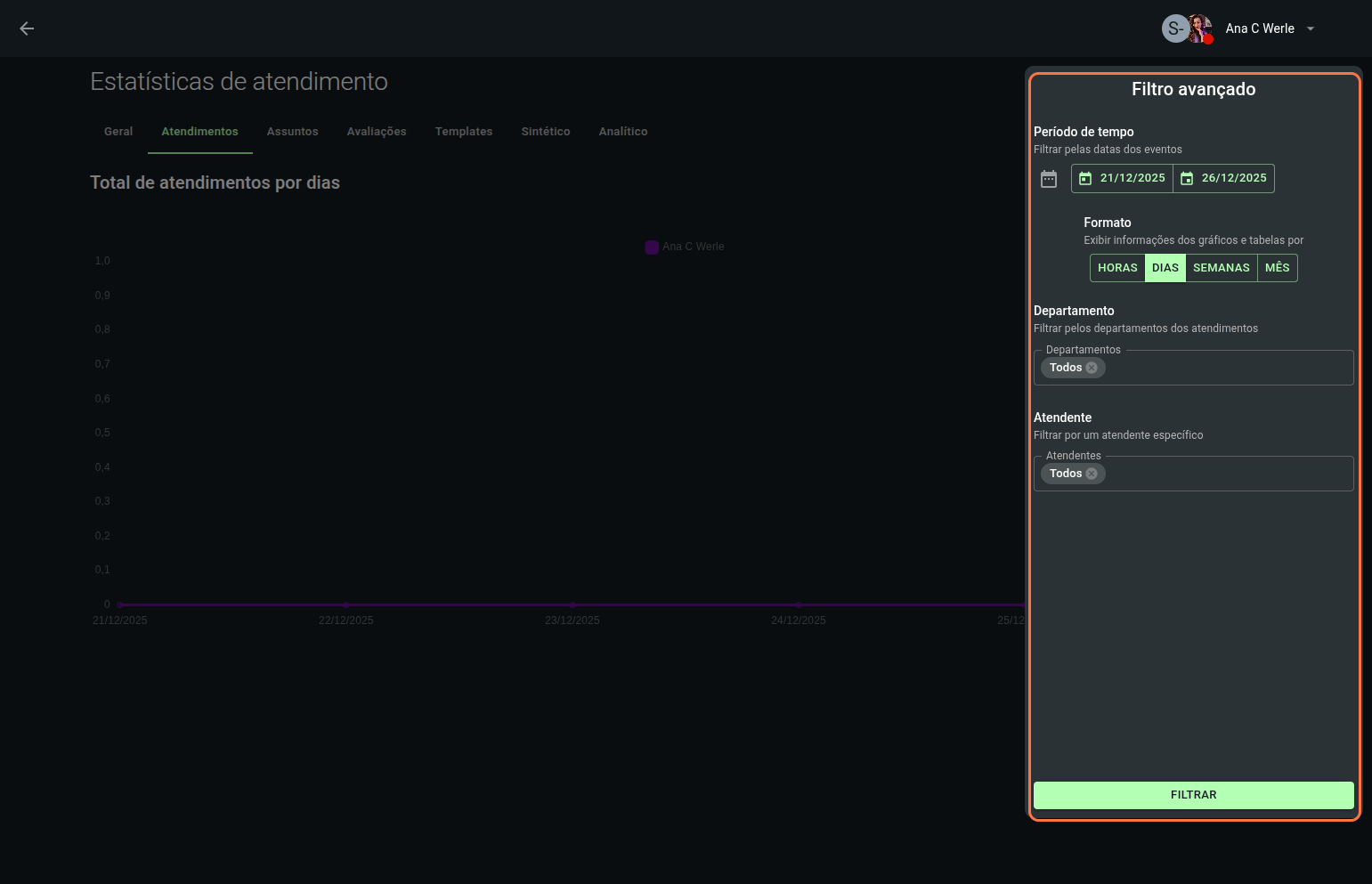This screenshot has width=1372, height=884.
Task: Remove the Todos chip in Departamentos
Action: click(1092, 368)
